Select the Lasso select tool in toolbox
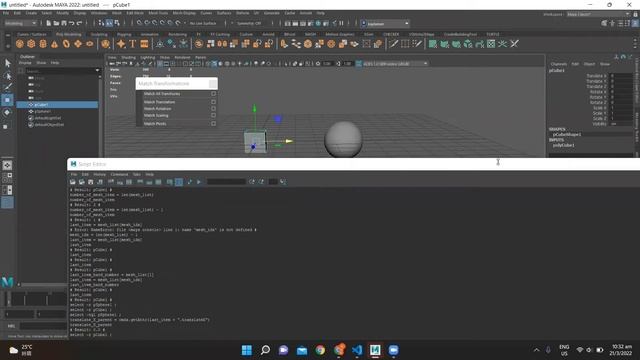The image size is (640, 360). tap(7, 76)
